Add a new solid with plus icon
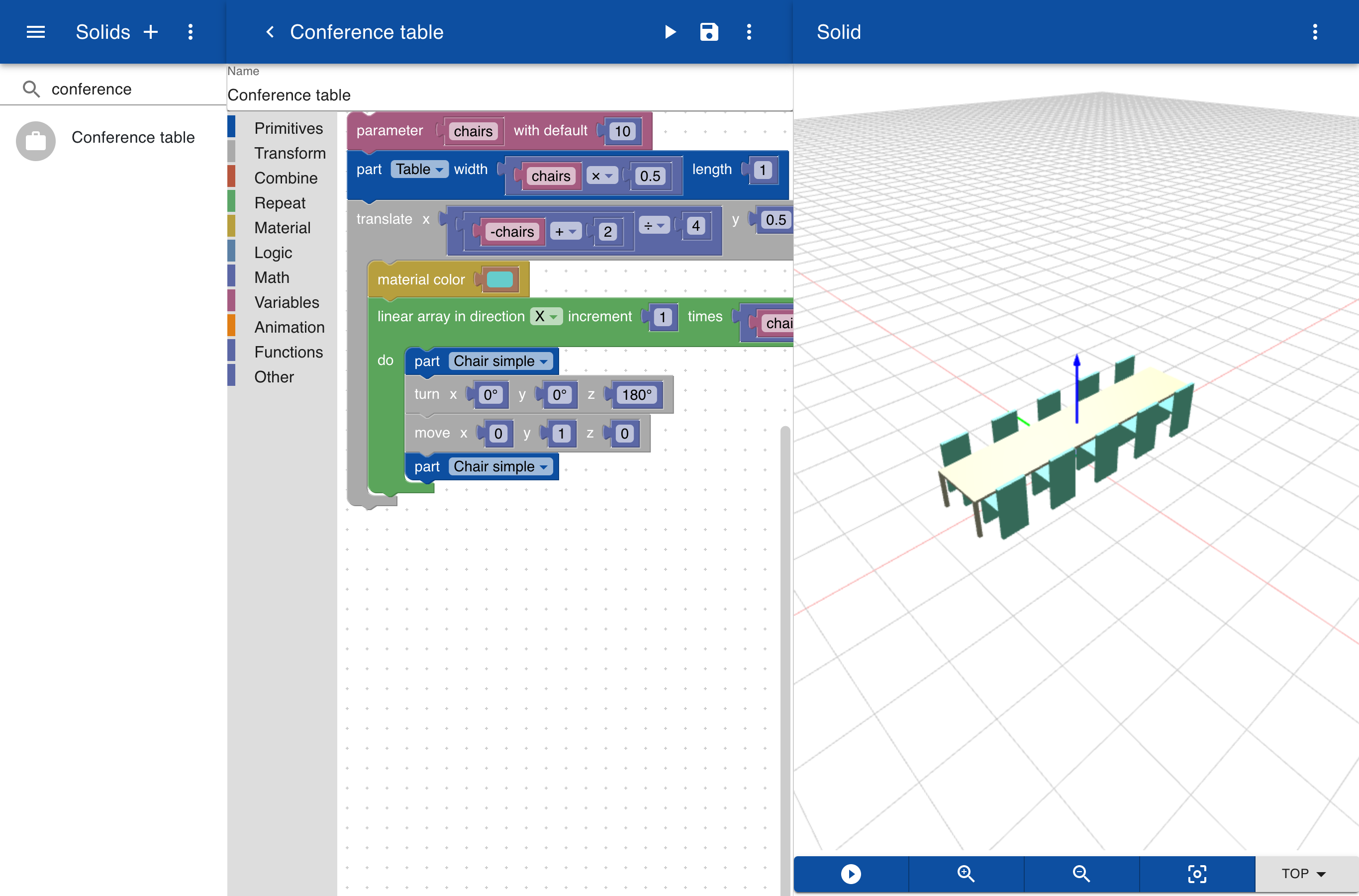The width and height of the screenshot is (1359, 896). click(x=151, y=32)
